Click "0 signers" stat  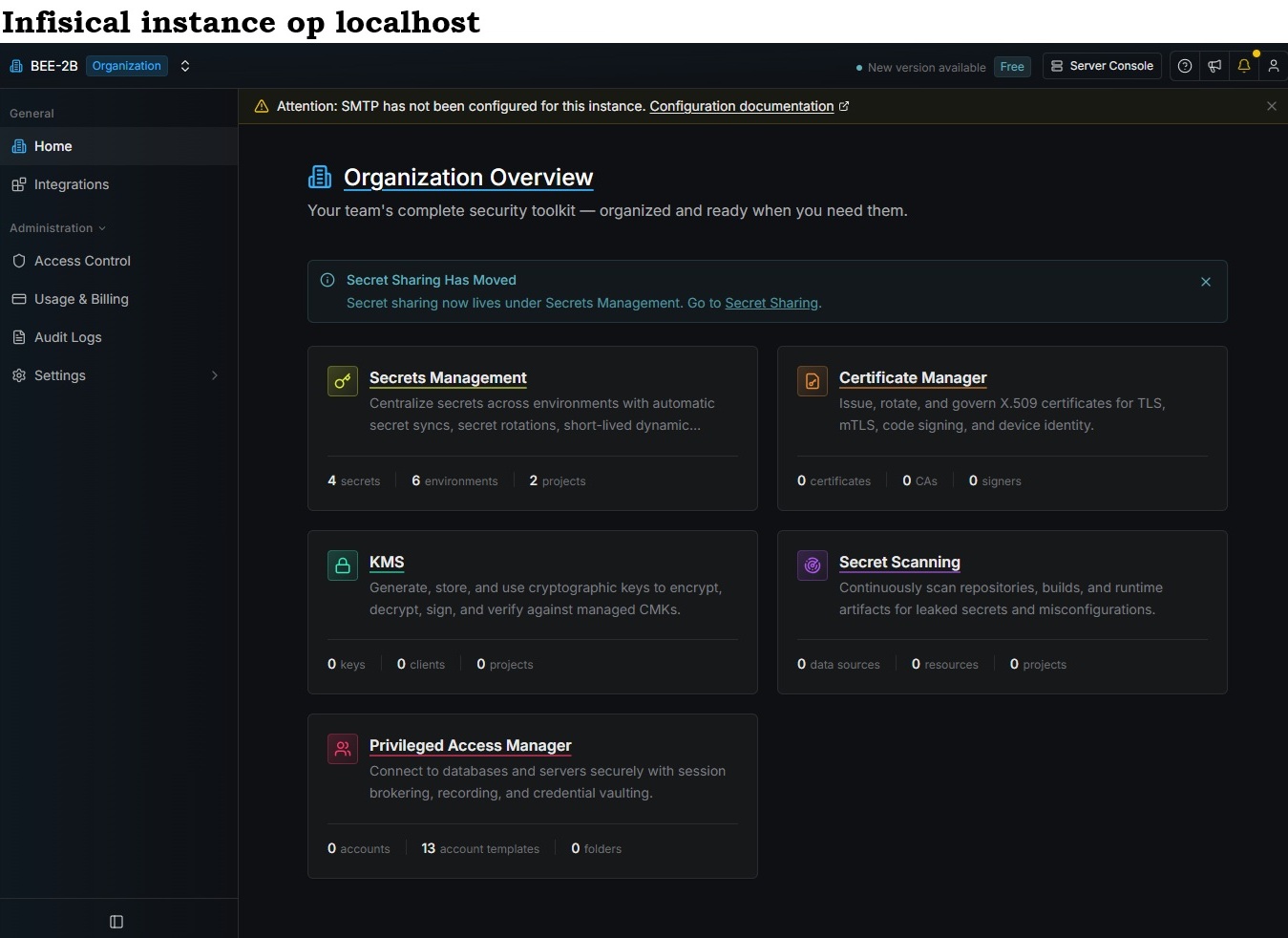pyautogui.click(x=995, y=480)
